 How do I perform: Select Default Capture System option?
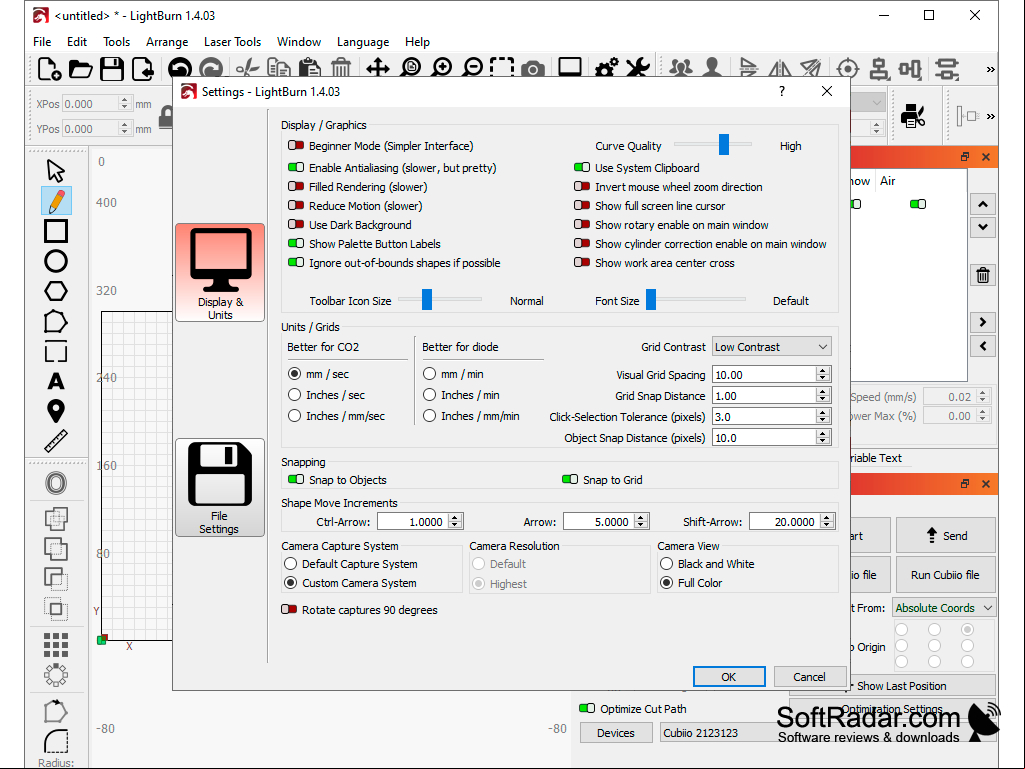[290, 564]
